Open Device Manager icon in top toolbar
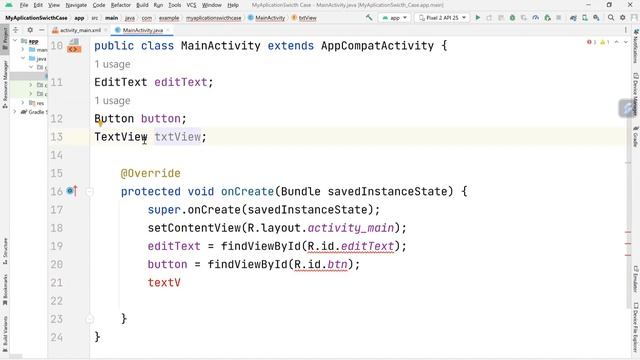 pyautogui.click(x=585, y=18)
